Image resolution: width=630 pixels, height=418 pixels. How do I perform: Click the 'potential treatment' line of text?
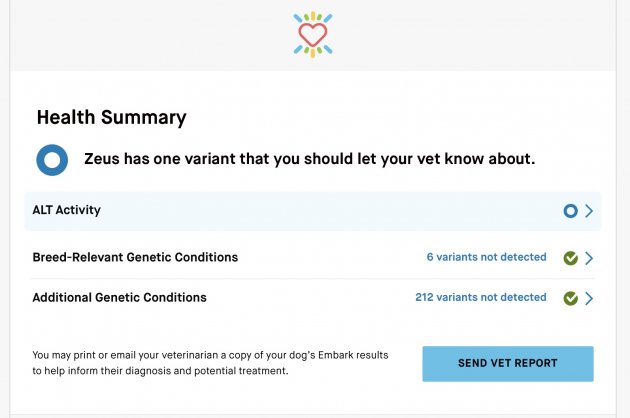tap(160, 371)
